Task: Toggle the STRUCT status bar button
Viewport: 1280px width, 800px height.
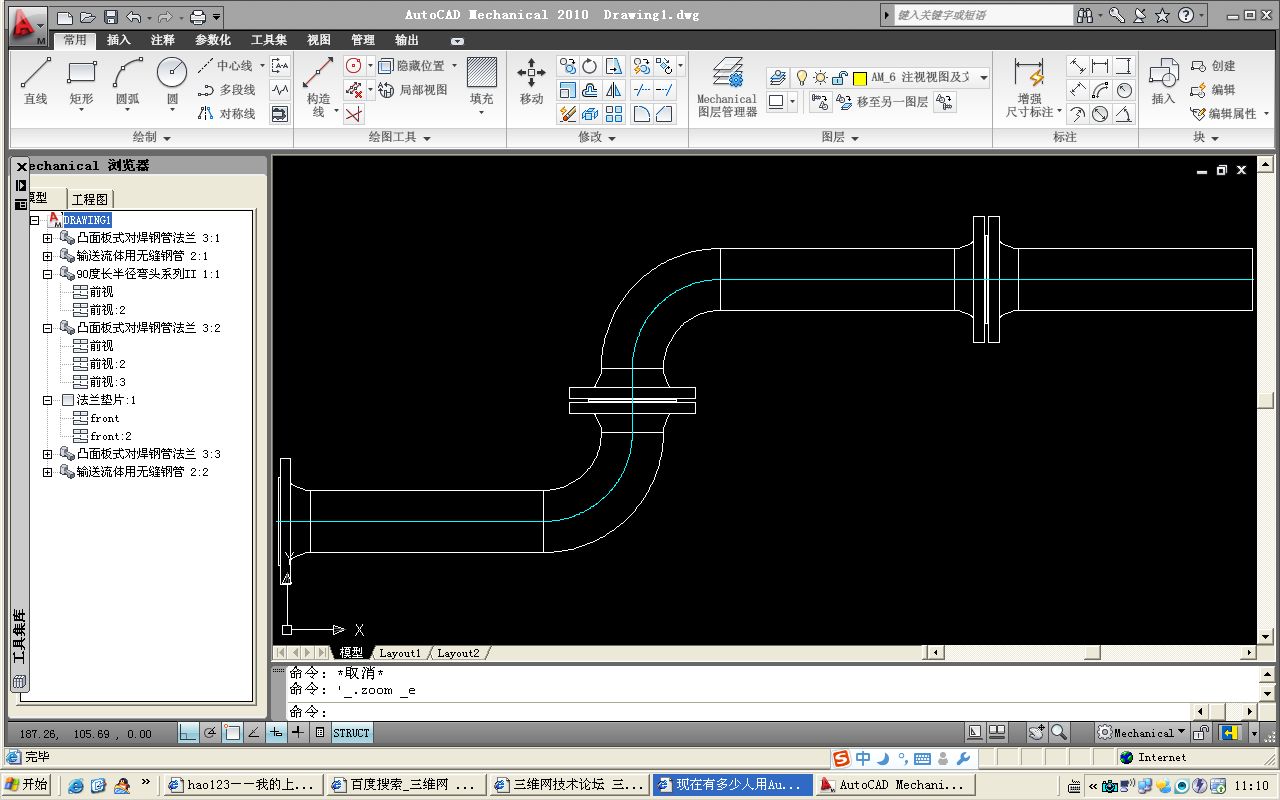Action: click(x=351, y=733)
